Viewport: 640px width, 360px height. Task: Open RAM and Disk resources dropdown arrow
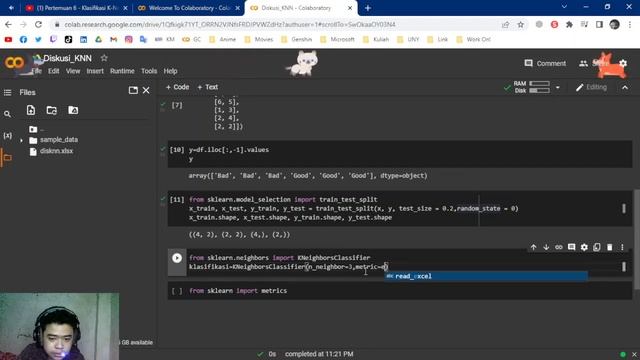click(x=558, y=87)
